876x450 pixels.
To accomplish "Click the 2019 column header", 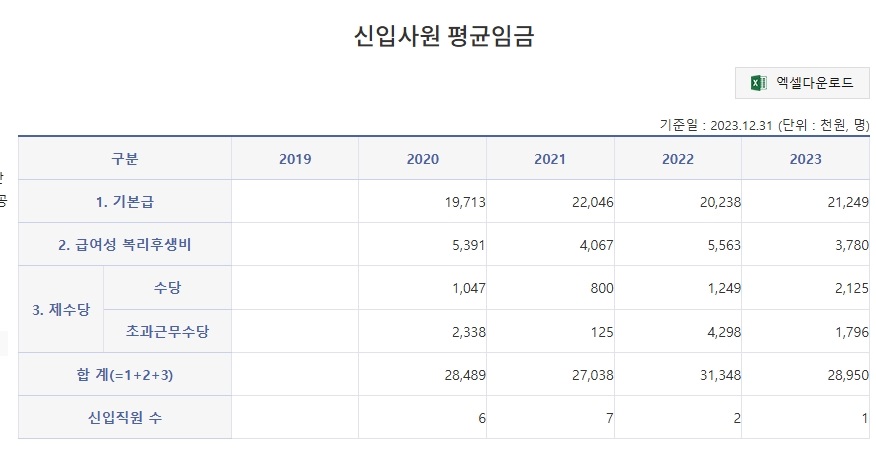I will pyautogui.click(x=295, y=159).
